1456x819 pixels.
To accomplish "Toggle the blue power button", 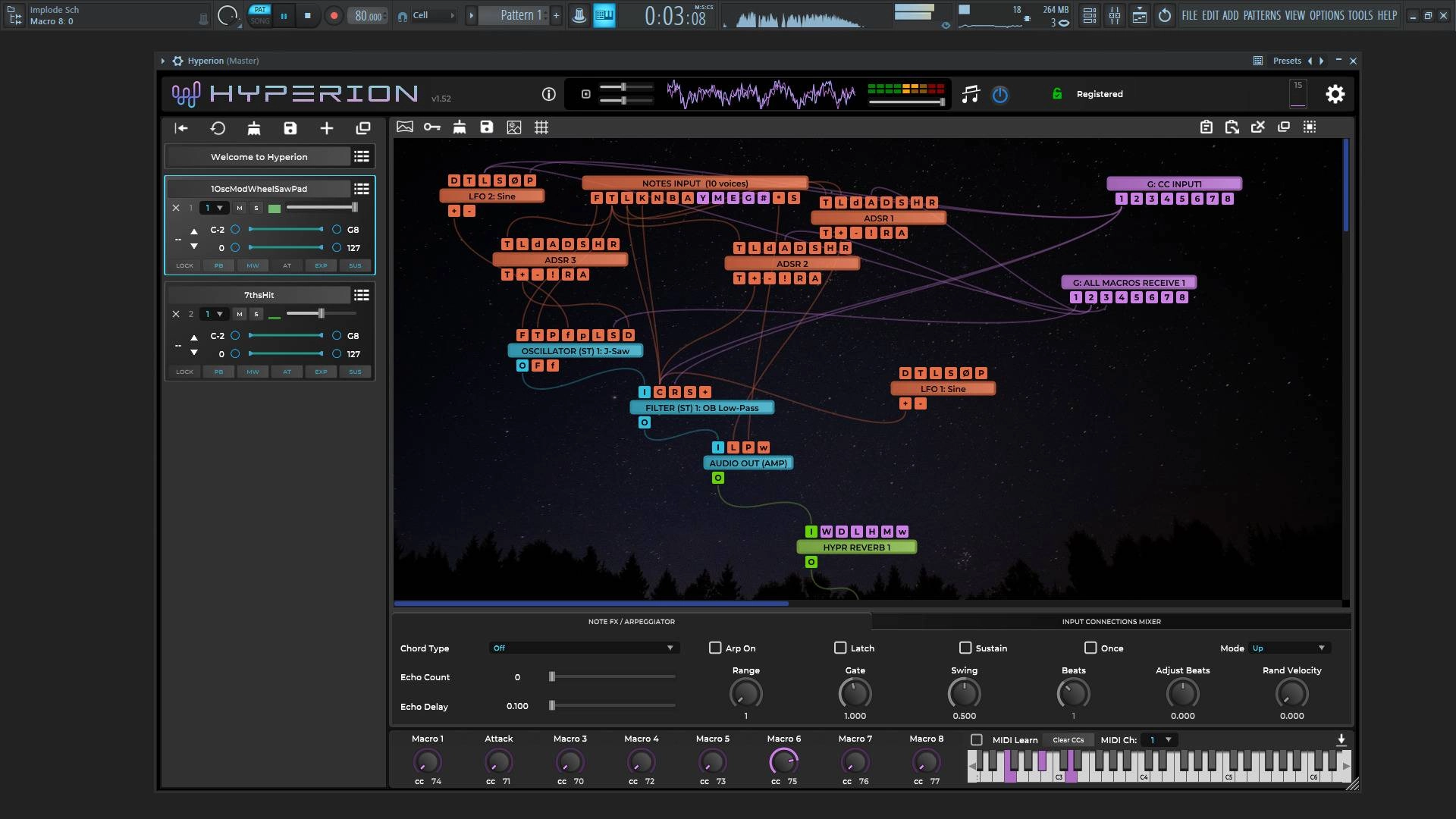I will pos(1000,95).
